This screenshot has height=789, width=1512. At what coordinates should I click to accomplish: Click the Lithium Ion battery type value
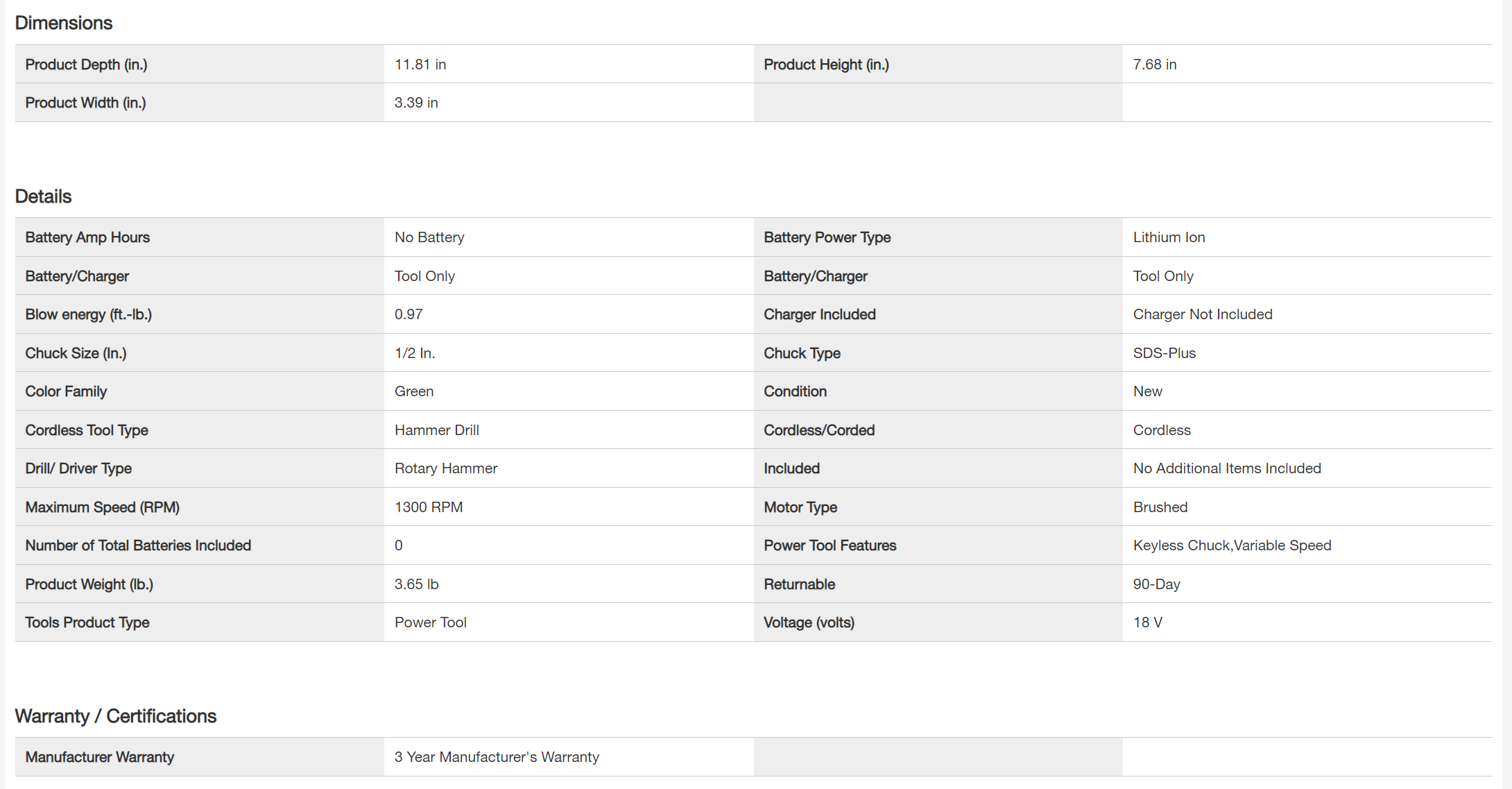coord(1168,237)
